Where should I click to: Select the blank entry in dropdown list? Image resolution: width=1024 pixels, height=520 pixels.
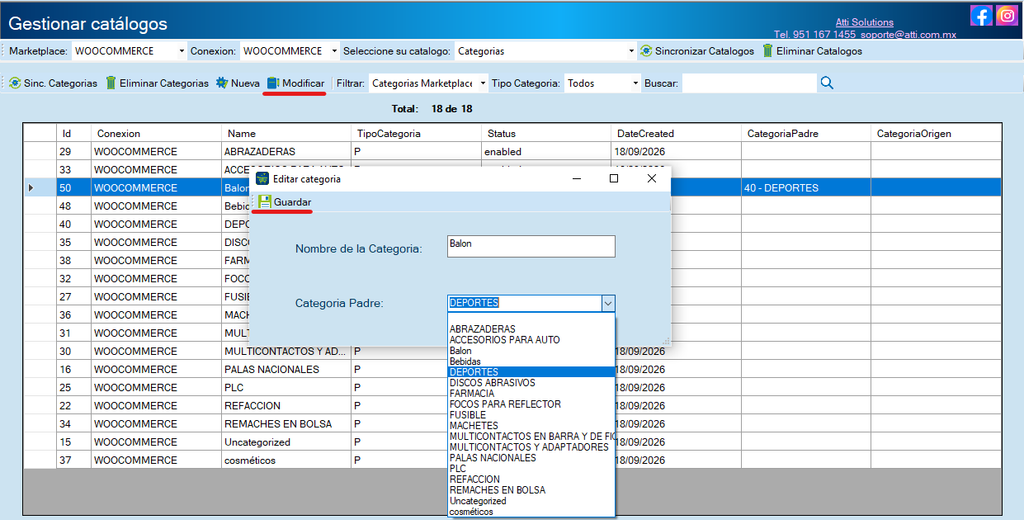click(x=532, y=319)
